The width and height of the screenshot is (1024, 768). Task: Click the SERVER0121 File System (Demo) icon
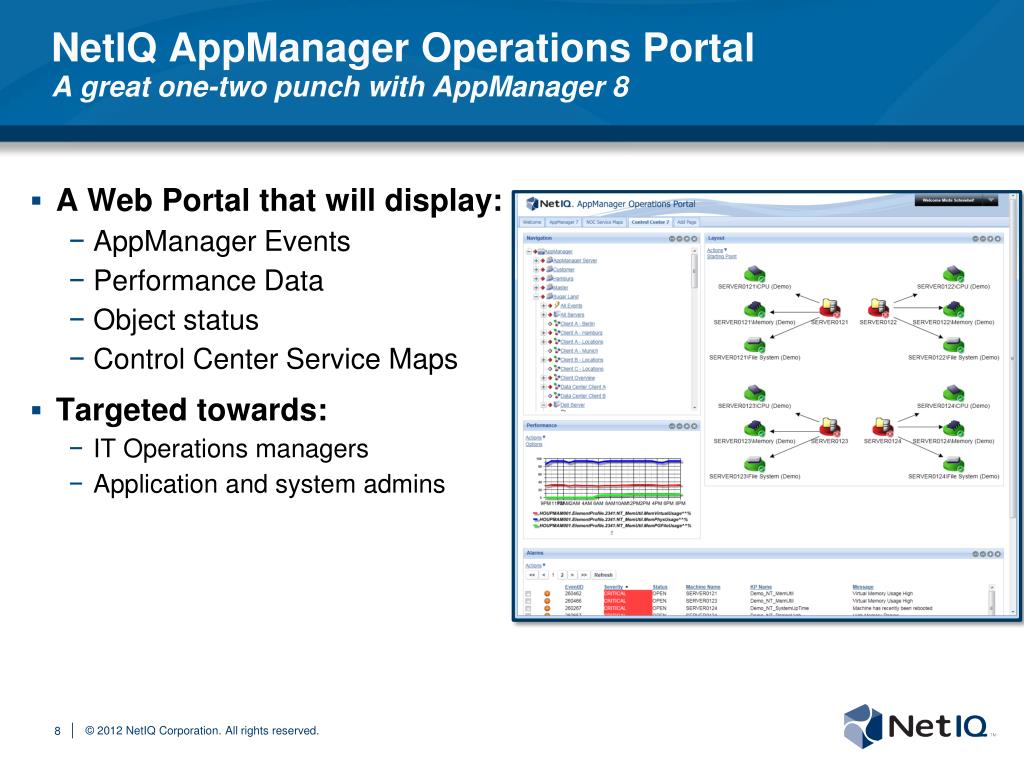tap(754, 345)
